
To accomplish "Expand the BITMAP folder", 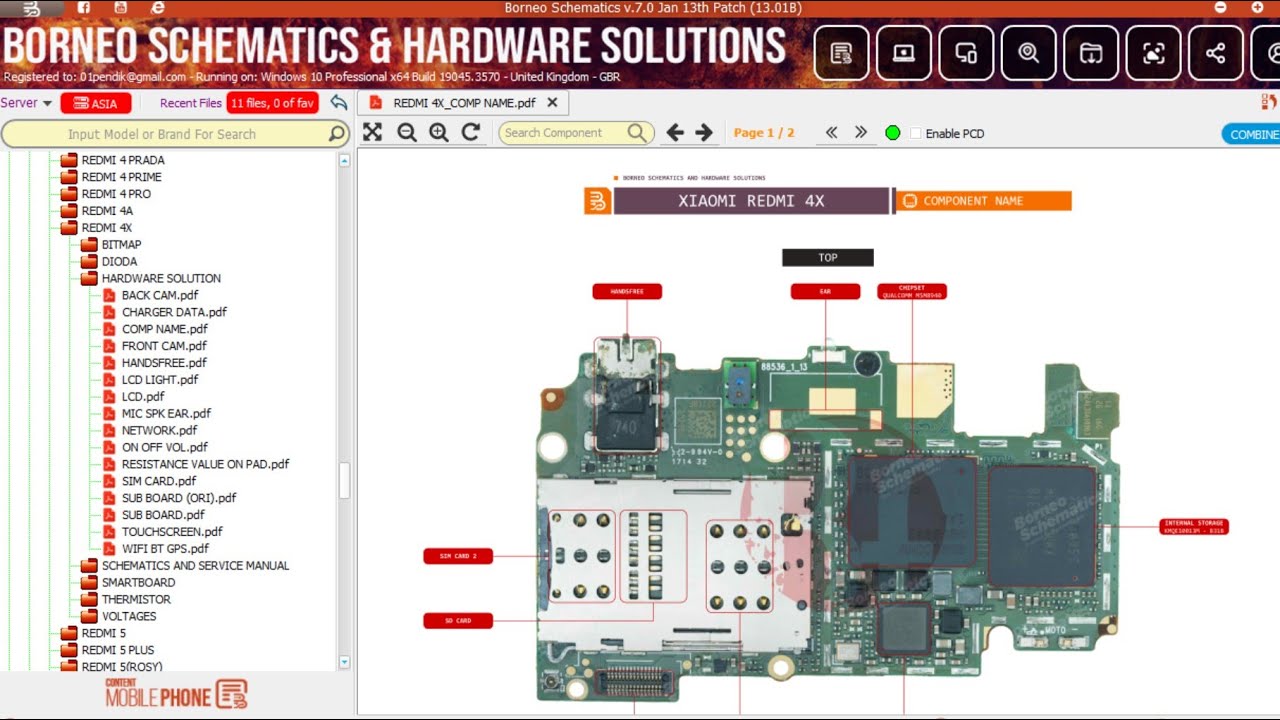I will 89,245.
